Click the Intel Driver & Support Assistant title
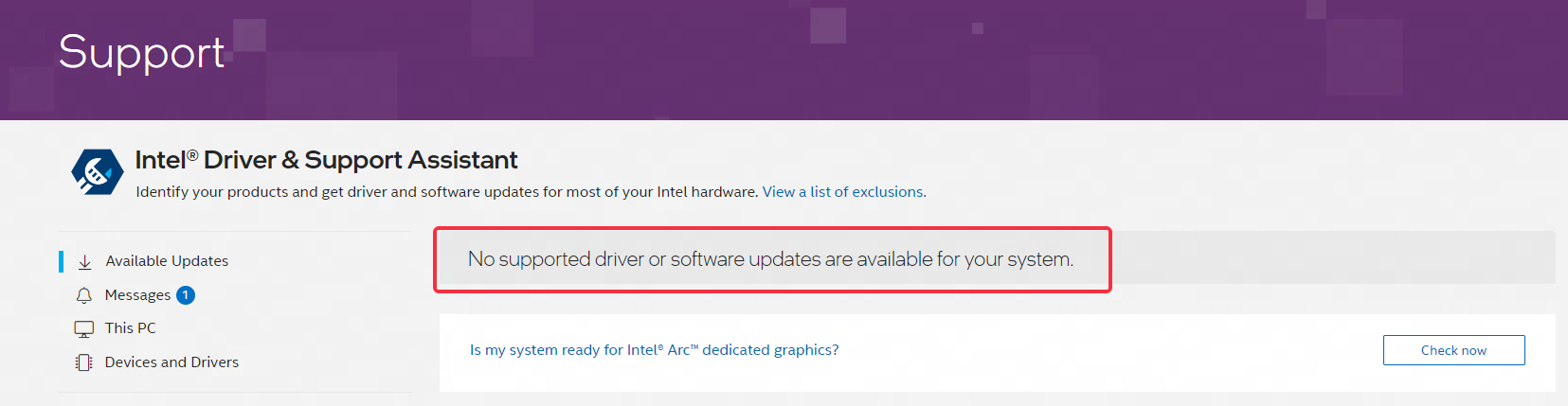 (x=327, y=160)
